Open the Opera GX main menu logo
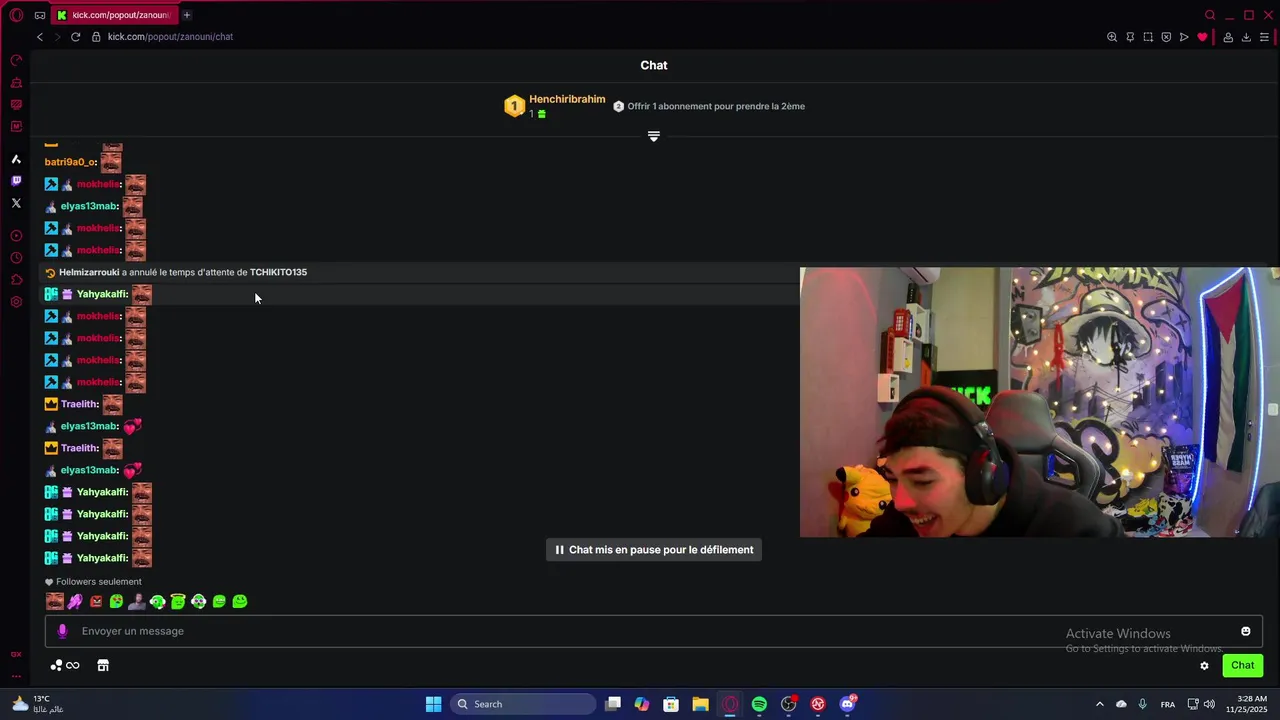The width and height of the screenshot is (1280, 720). 16,15
